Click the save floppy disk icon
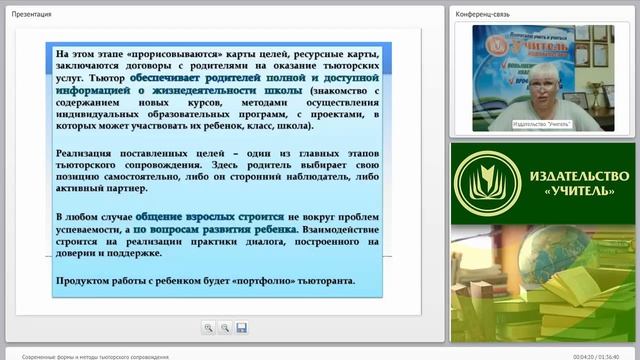 pyautogui.click(x=242, y=328)
